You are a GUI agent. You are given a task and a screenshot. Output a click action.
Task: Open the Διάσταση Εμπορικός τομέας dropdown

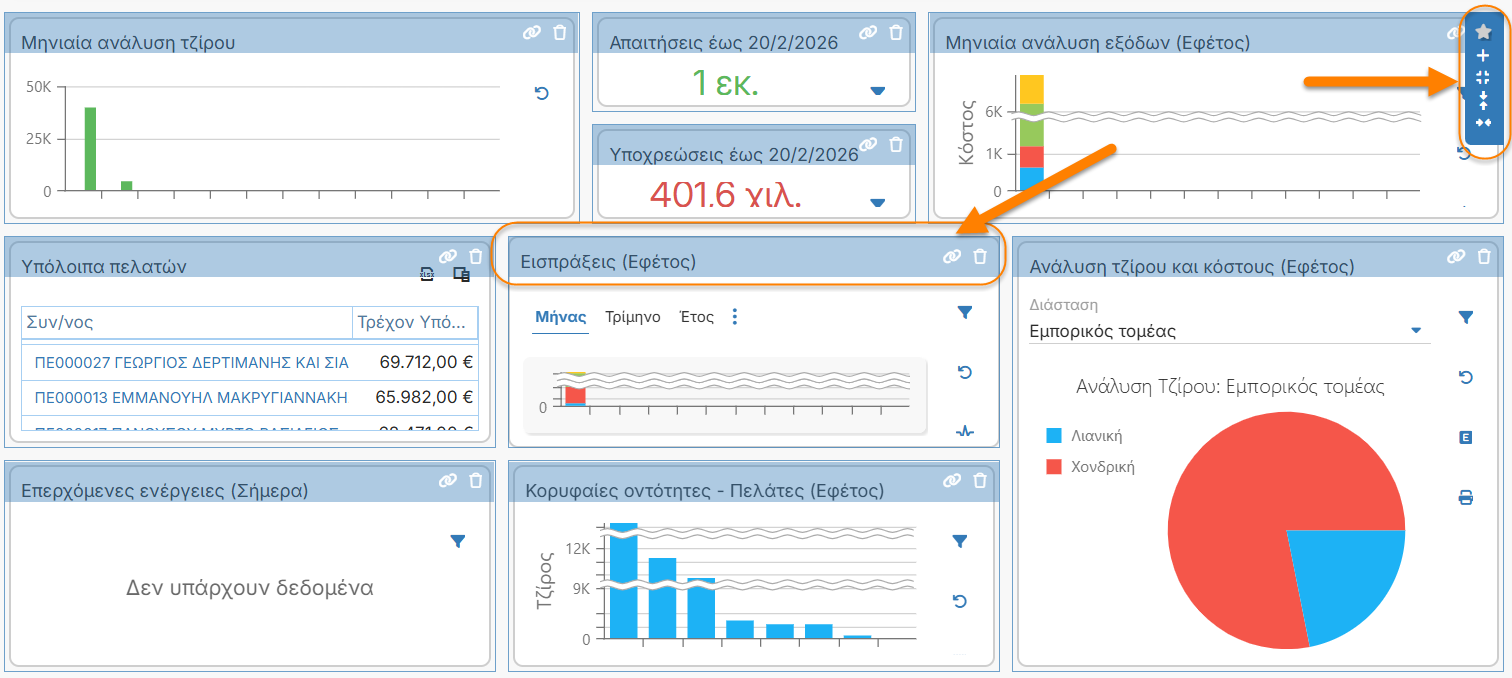tap(1415, 331)
